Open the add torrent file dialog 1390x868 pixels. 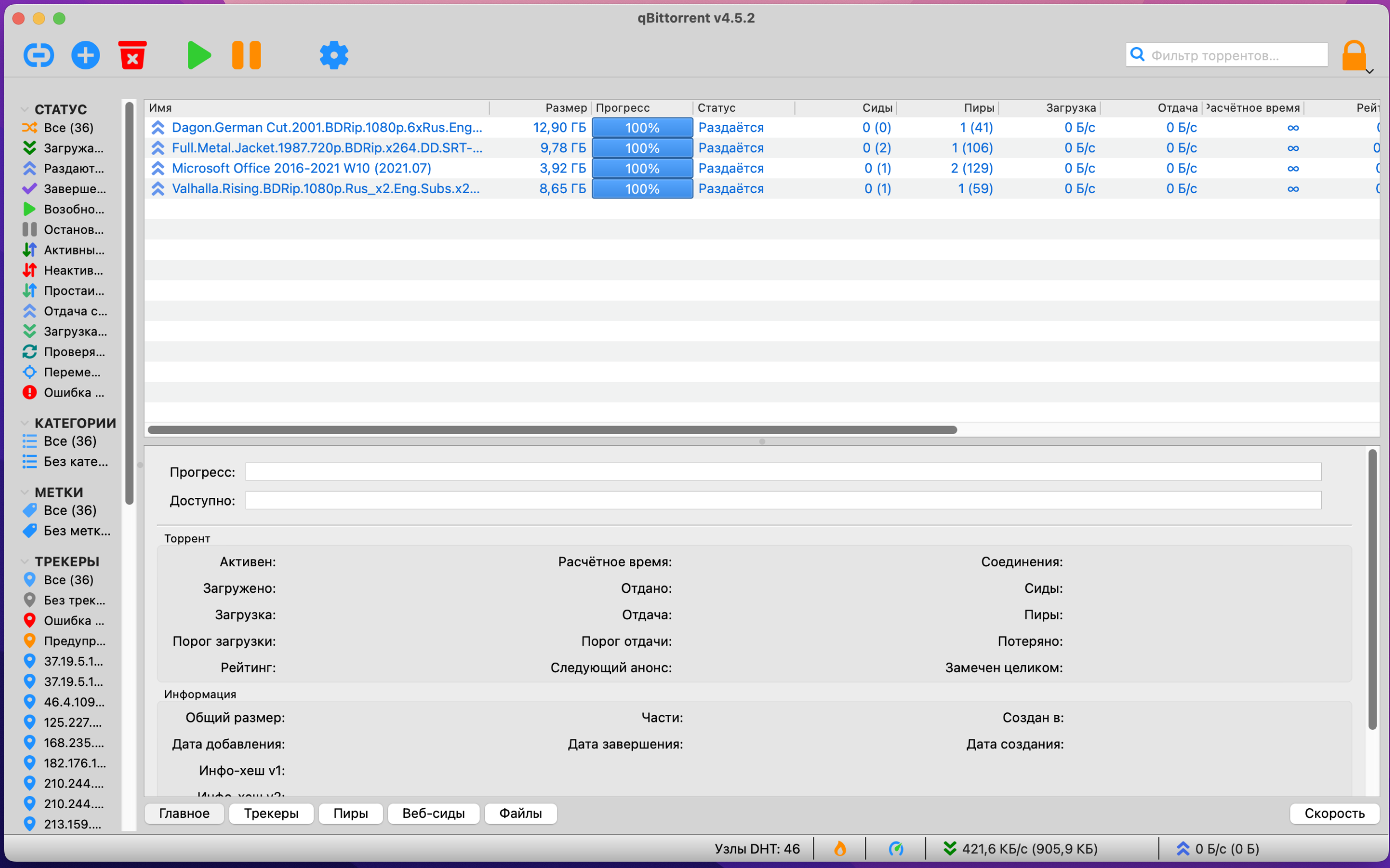(x=85, y=55)
